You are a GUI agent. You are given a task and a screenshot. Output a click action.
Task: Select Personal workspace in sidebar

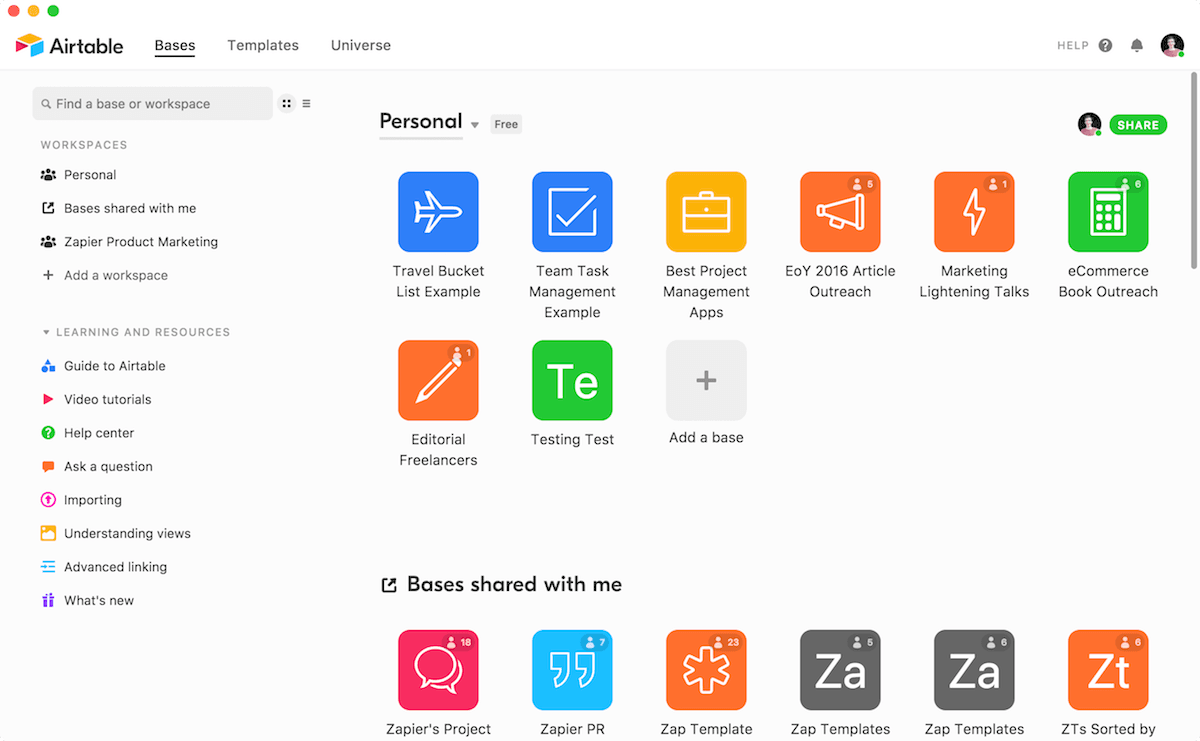pos(79,175)
